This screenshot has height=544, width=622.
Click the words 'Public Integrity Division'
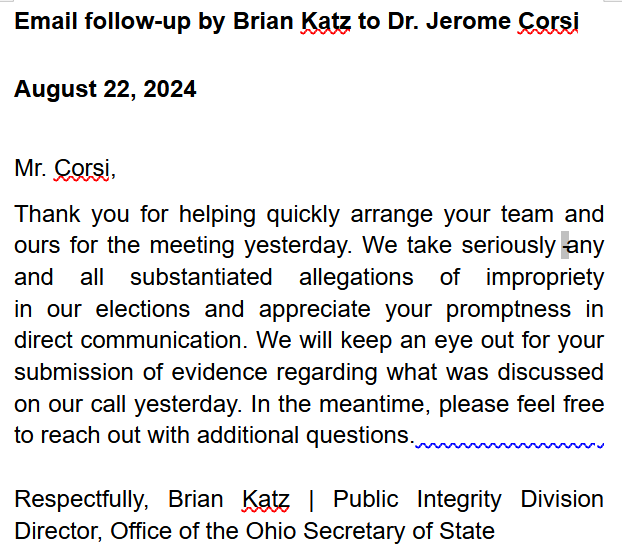click(x=468, y=499)
